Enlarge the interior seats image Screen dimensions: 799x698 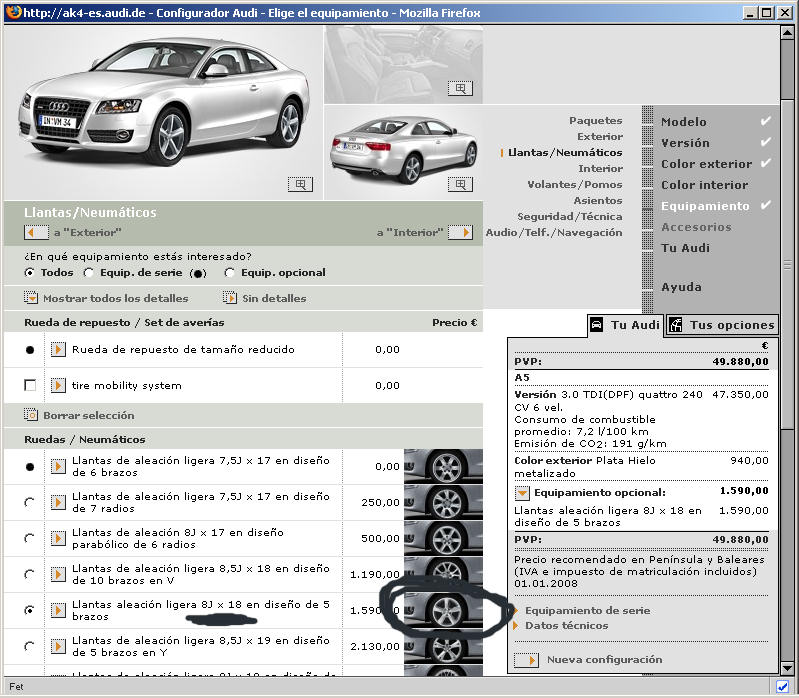tap(460, 88)
